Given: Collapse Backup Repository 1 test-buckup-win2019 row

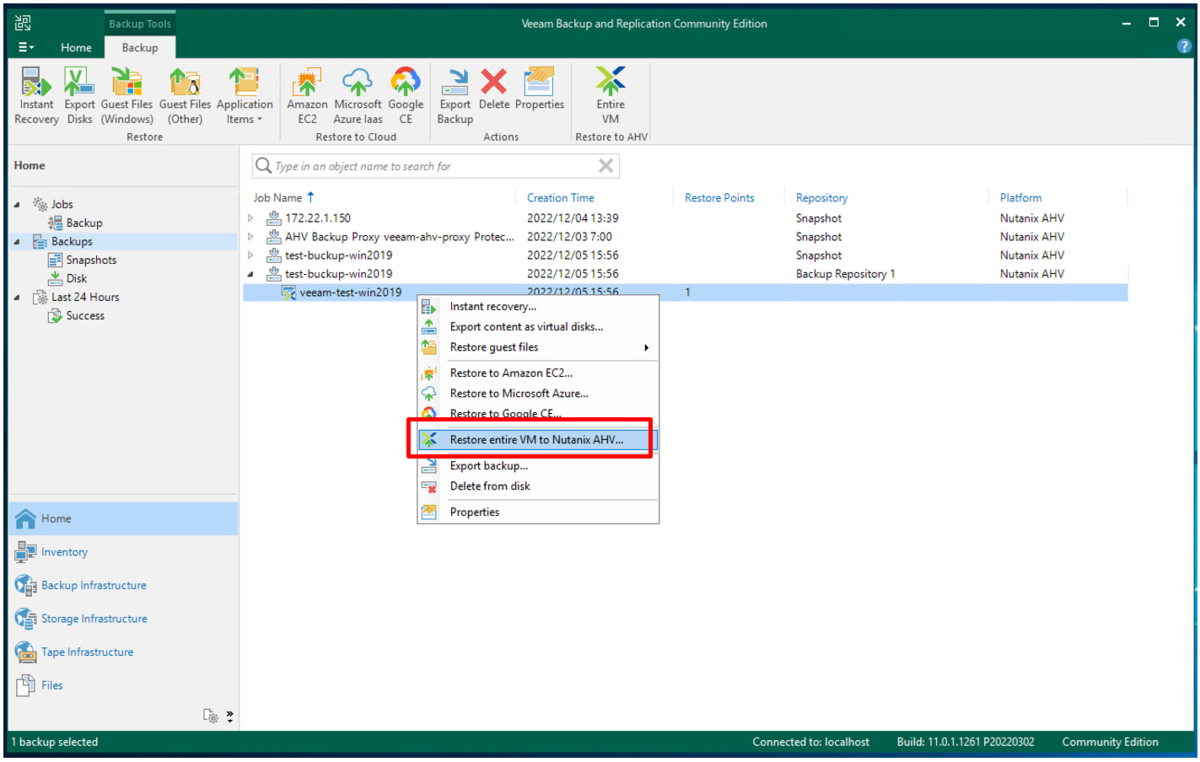Looking at the screenshot, I should (251, 274).
